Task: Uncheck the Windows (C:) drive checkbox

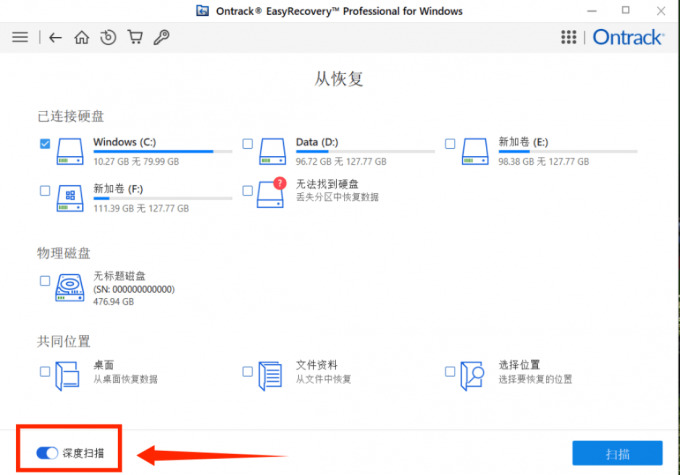Action: click(x=45, y=144)
